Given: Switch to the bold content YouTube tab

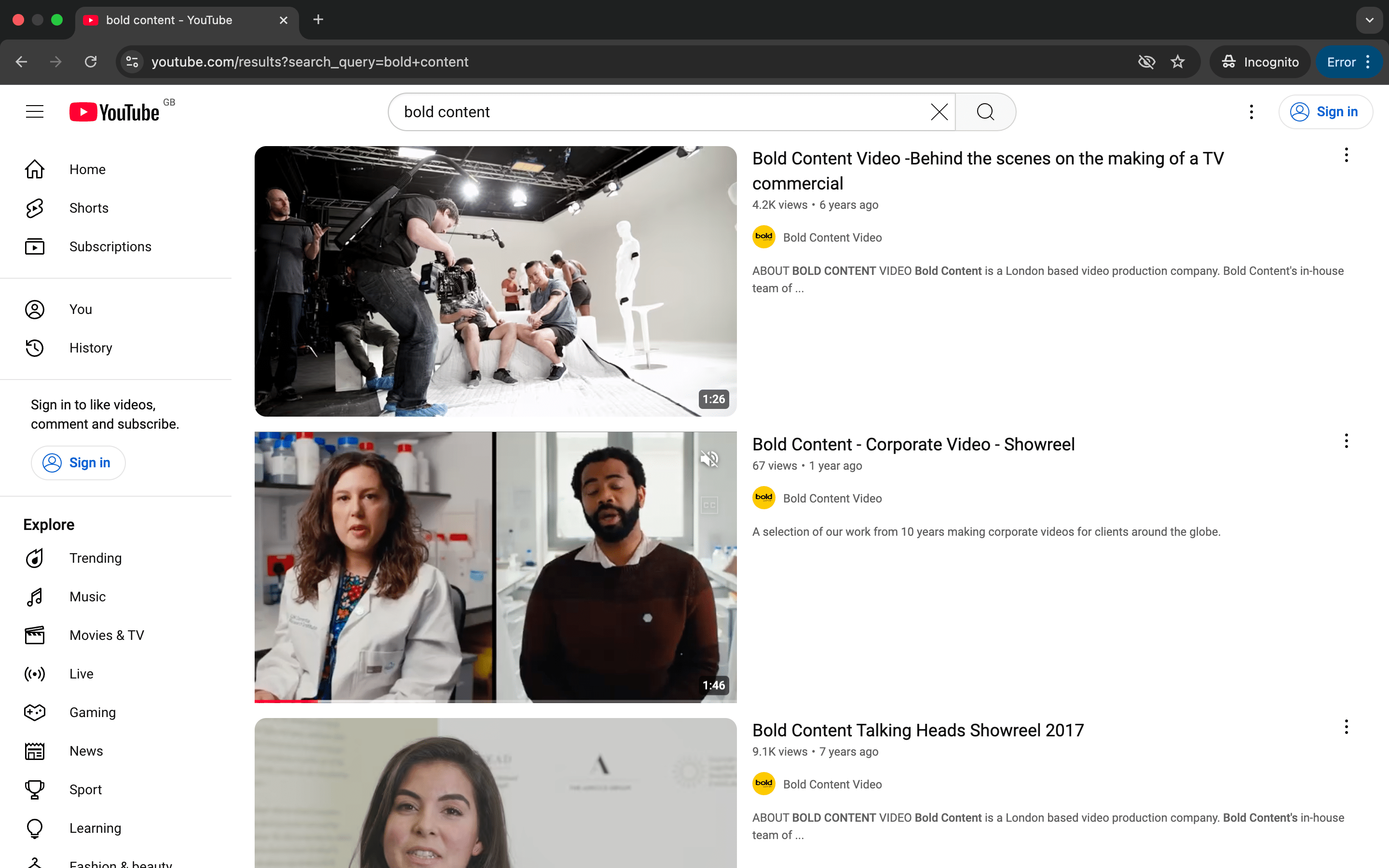Looking at the screenshot, I should (169, 19).
